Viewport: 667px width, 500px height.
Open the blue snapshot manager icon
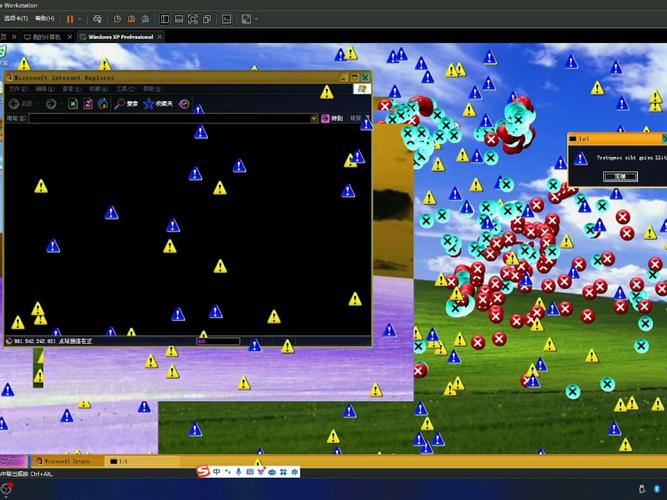tap(145, 19)
